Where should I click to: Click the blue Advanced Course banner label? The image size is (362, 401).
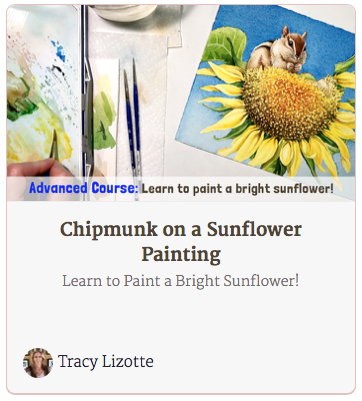(x=83, y=188)
